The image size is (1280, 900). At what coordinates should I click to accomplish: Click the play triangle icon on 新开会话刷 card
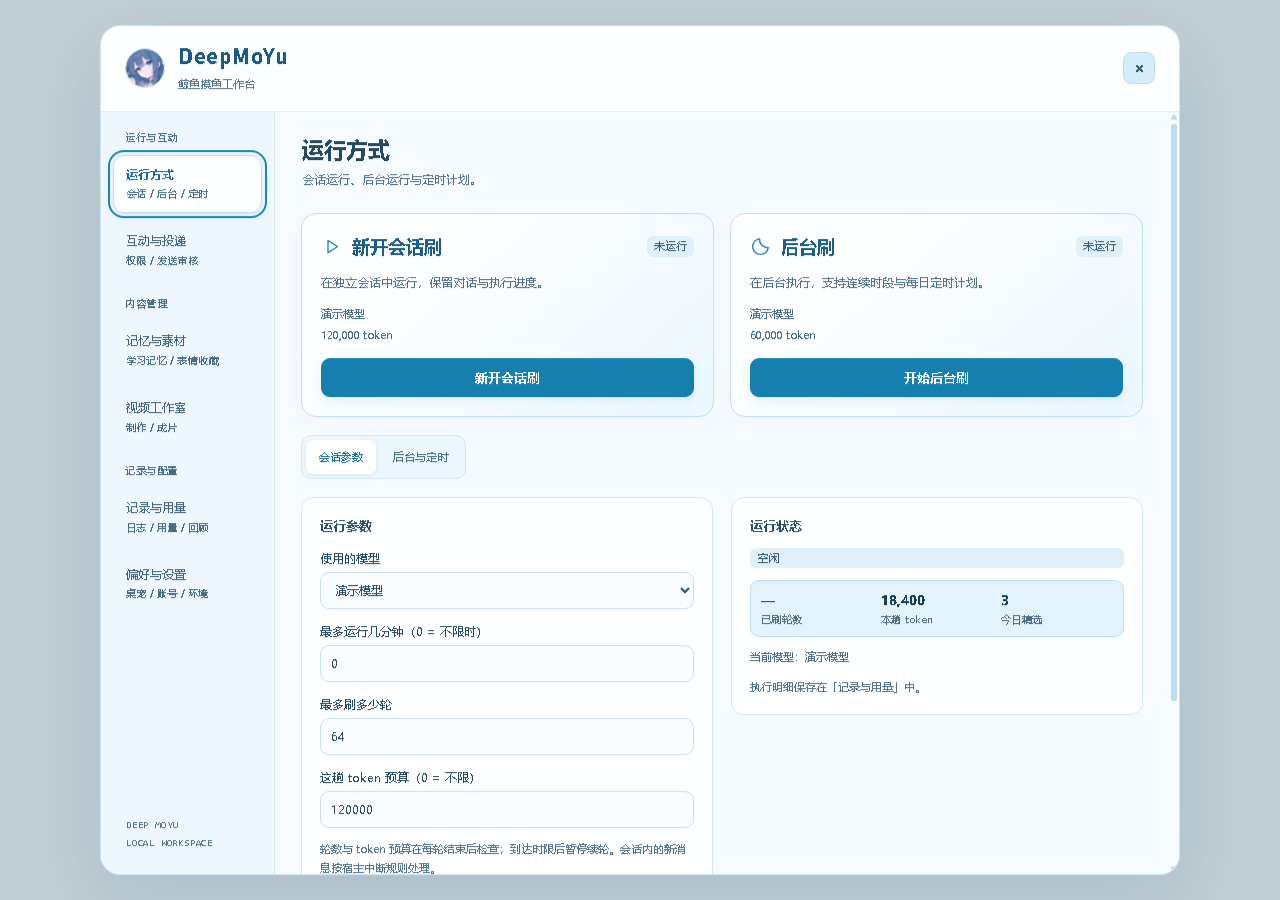pyautogui.click(x=332, y=246)
